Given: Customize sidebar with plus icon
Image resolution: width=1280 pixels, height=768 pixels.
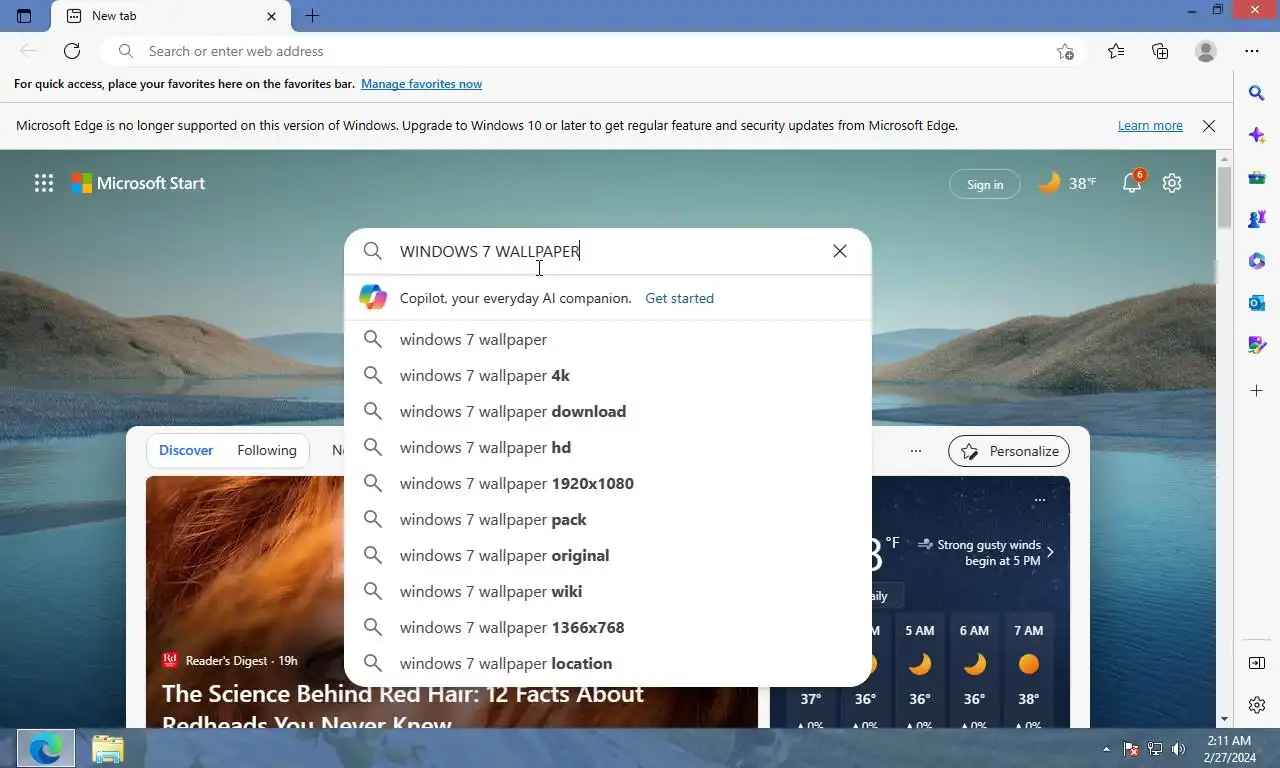Looking at the screenshot, I should 1257,390.
